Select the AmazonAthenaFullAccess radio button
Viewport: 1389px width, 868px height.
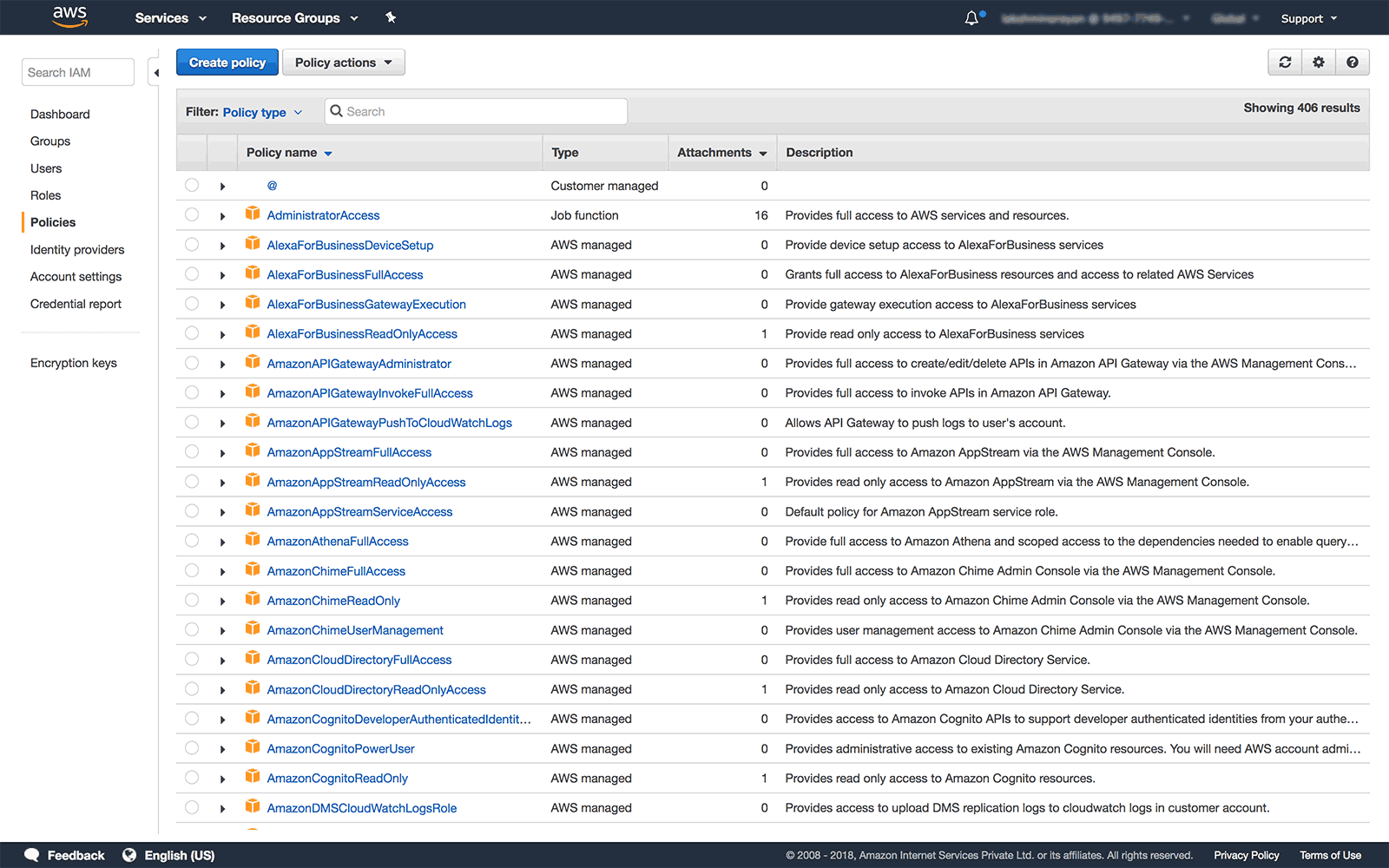[191, 540]
